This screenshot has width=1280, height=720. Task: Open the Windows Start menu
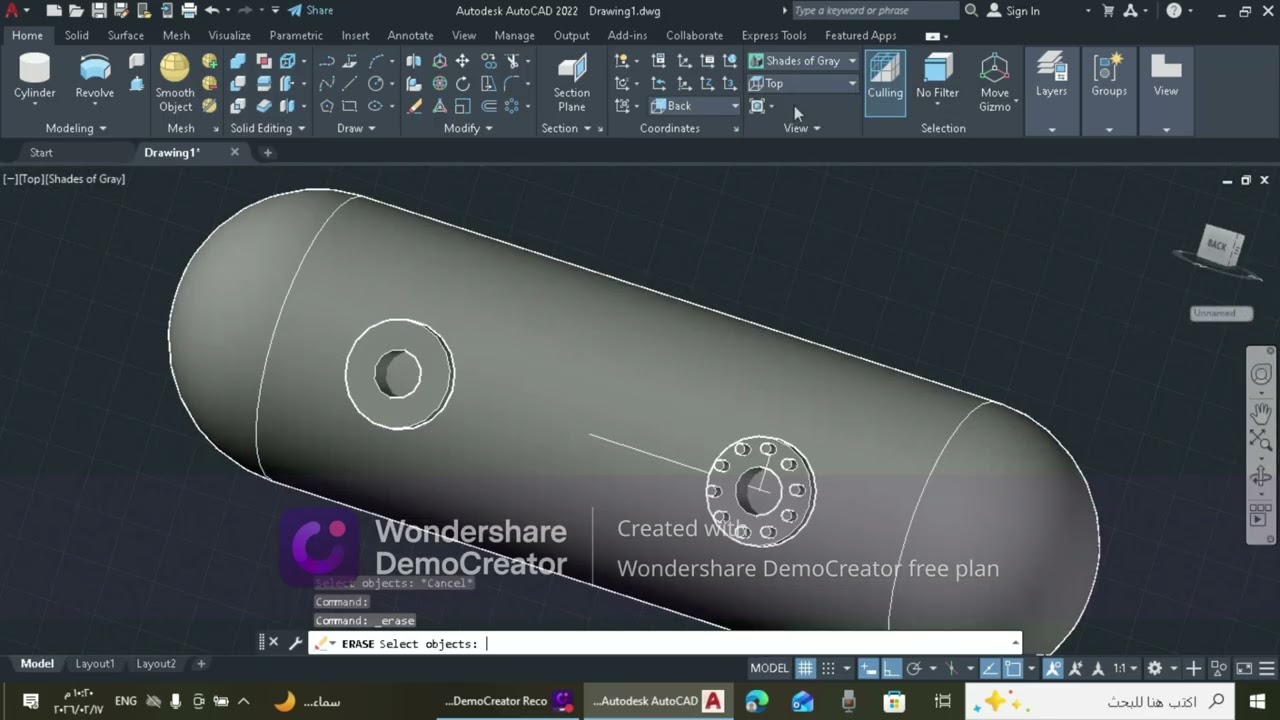(1258, 701)
